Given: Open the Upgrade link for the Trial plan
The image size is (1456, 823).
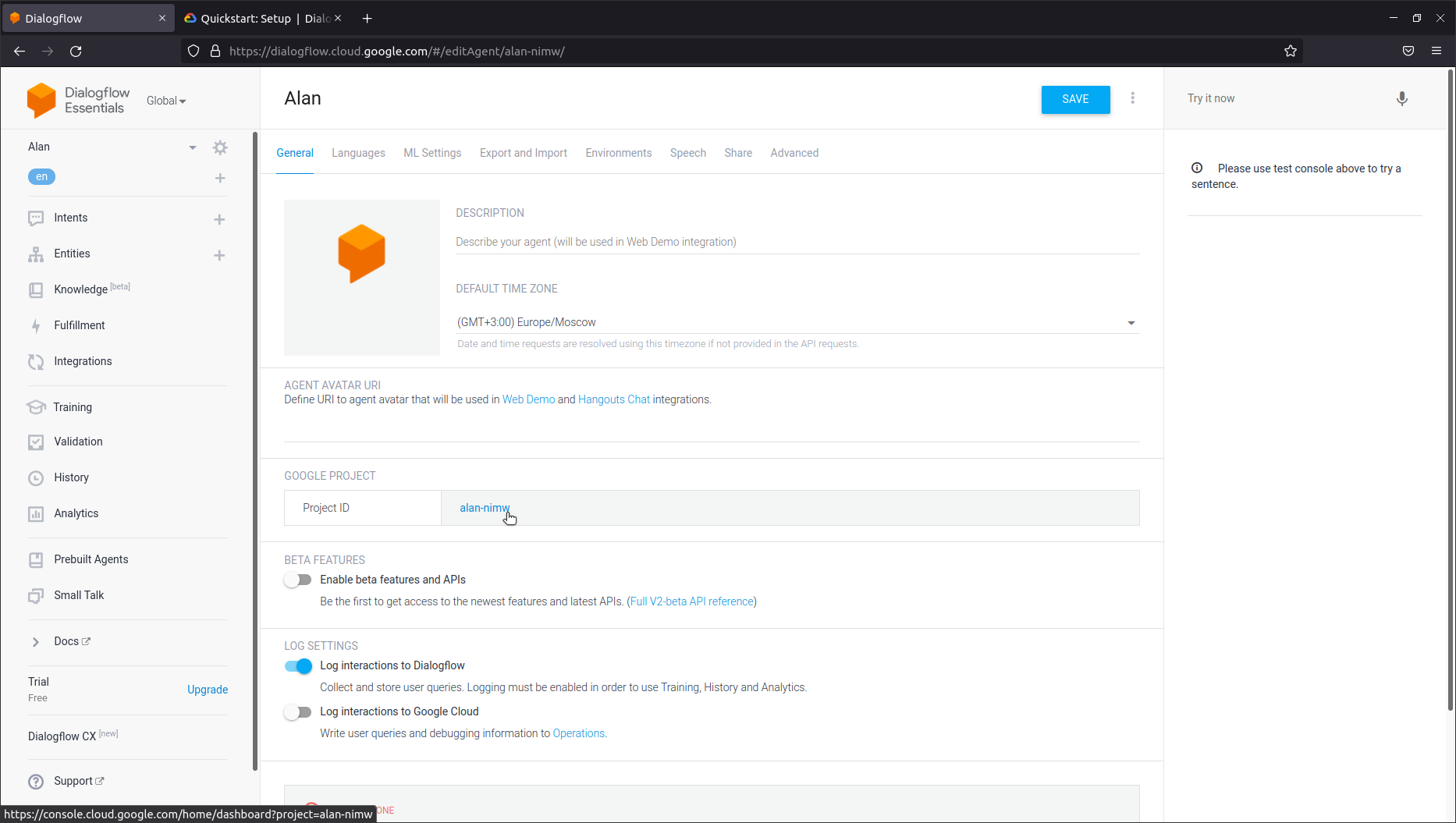Looking at the screenshot, I should click(x=207, y=690).
